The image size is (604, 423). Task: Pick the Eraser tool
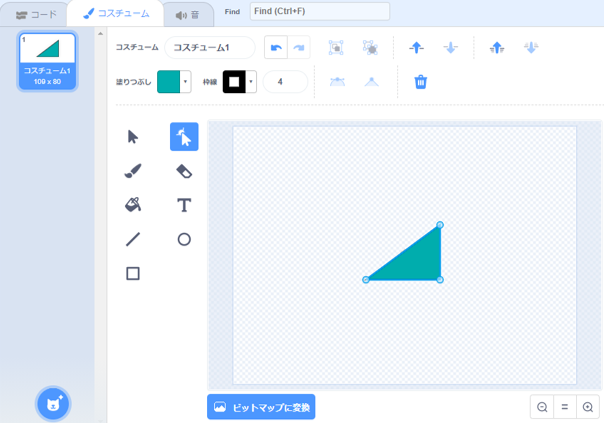pos(184,171)
